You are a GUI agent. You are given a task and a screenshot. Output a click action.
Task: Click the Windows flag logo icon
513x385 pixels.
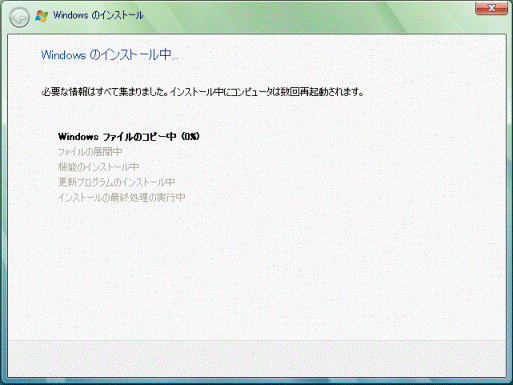click(x=41, y=16)
